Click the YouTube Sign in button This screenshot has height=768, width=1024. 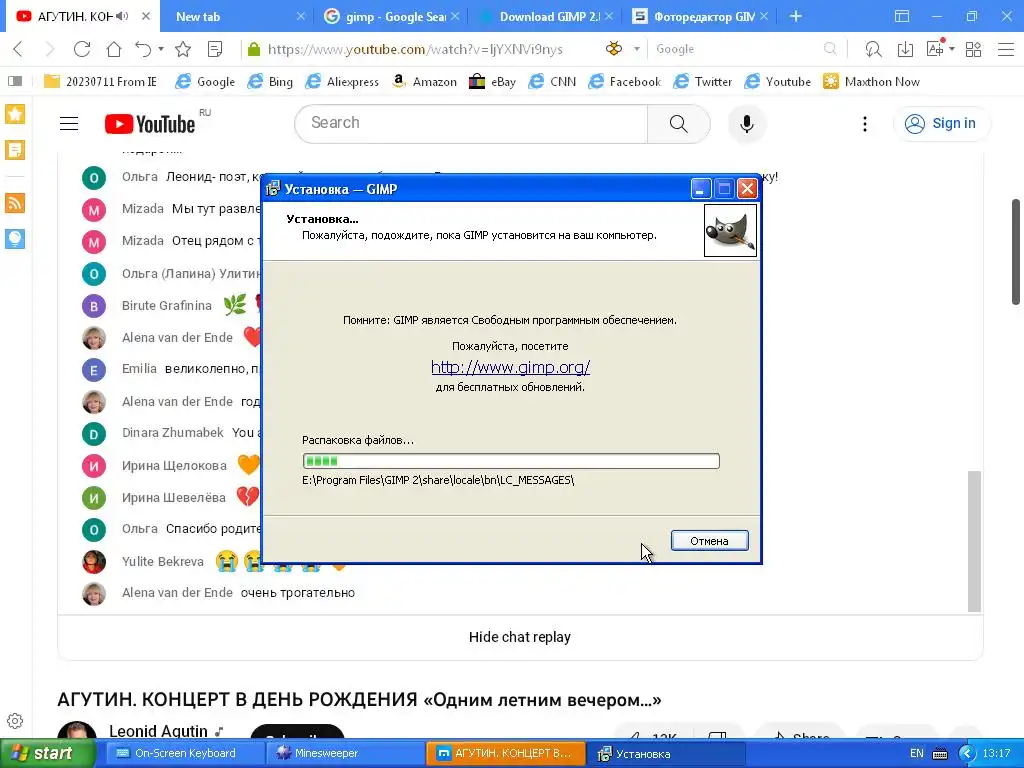point(941,123)
